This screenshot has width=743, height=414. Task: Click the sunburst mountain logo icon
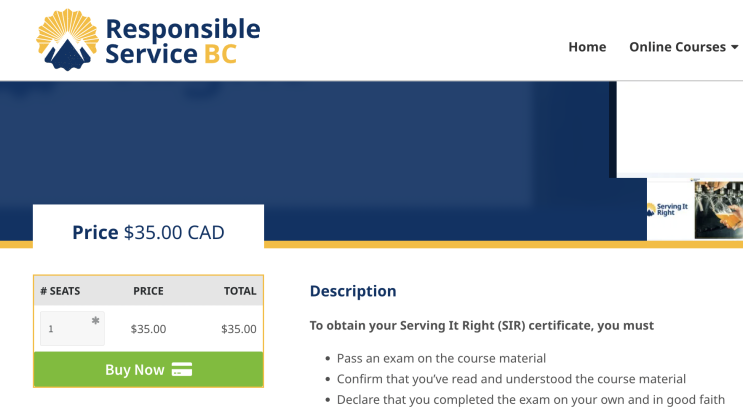tap(67, 40)
